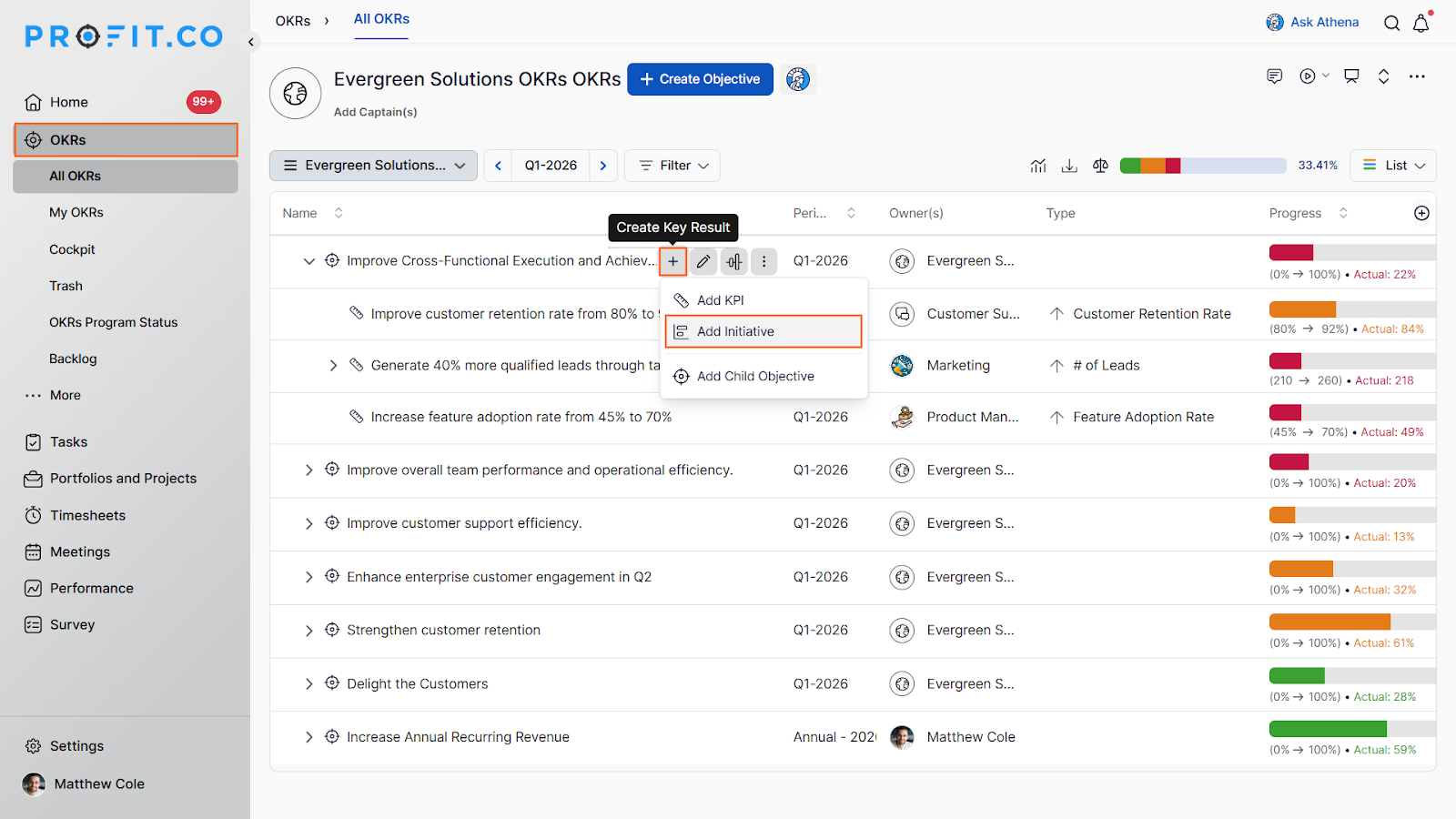Click the Create Objective button

[x=700, y=79]
